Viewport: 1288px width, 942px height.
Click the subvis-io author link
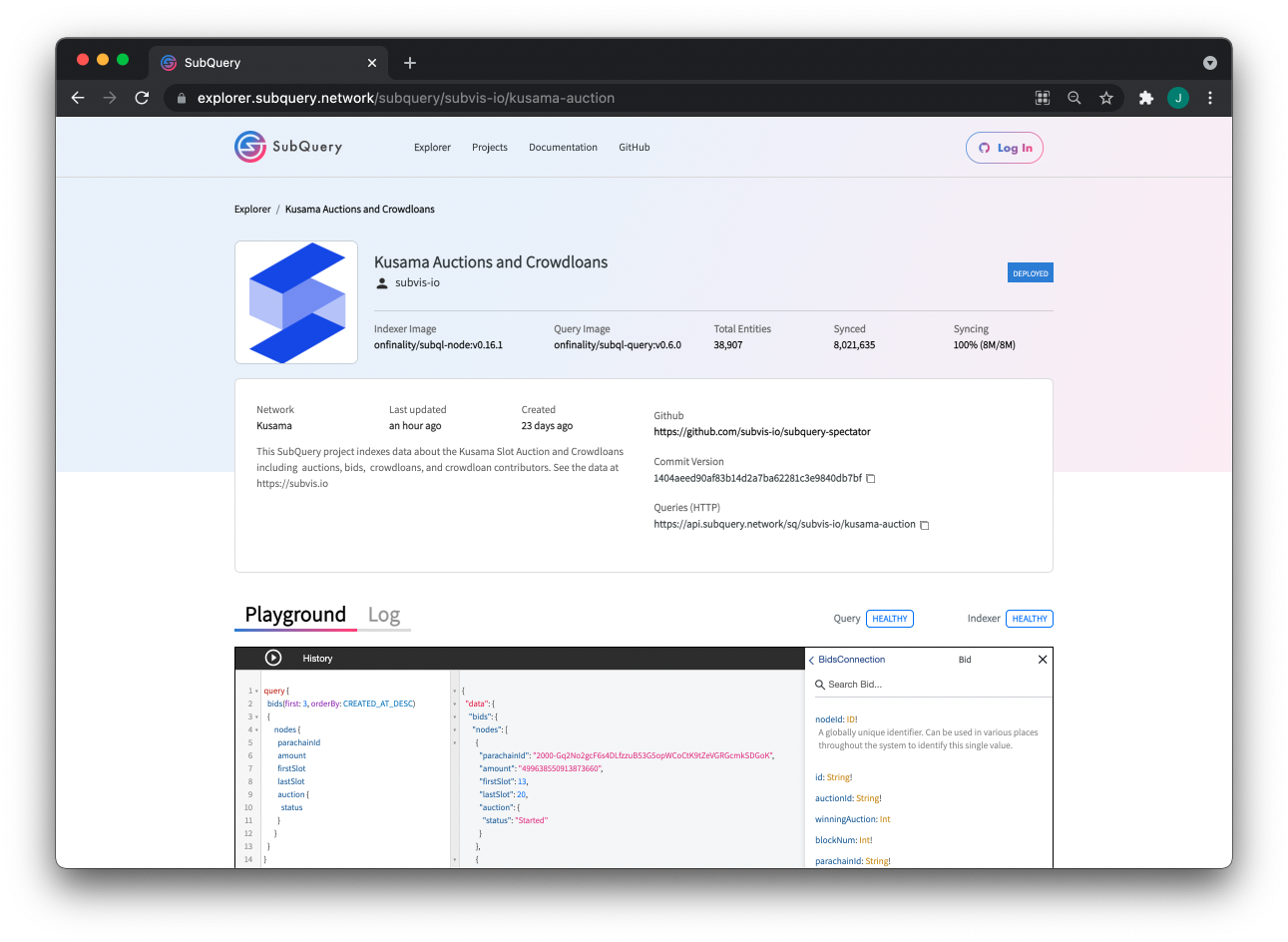click(x=417, y=283)
